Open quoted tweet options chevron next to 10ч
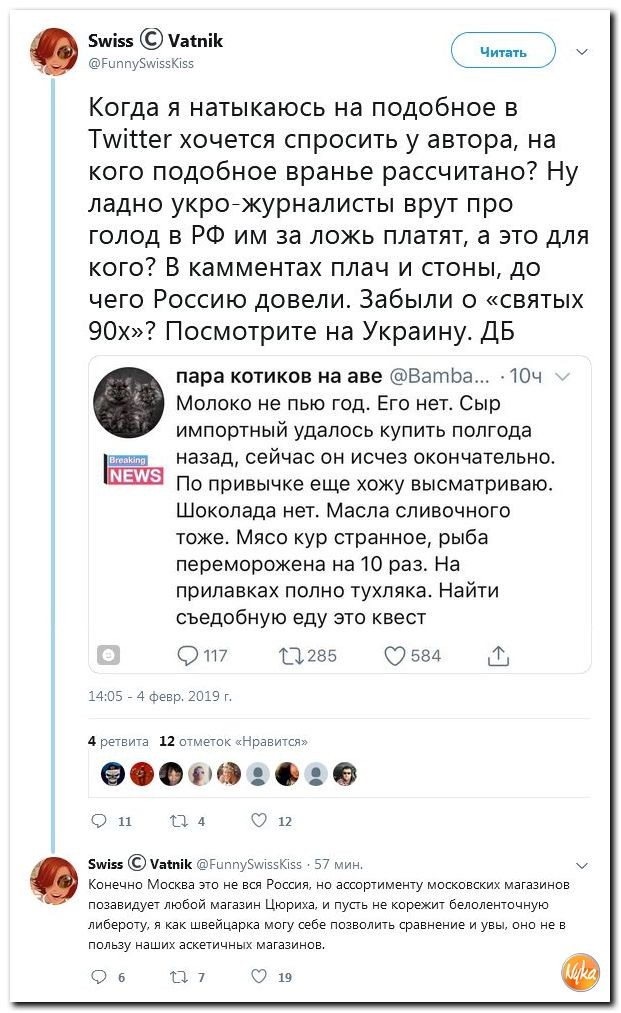Image resolution: width=621 pixels, height=1013 pixels. [563, 376]
